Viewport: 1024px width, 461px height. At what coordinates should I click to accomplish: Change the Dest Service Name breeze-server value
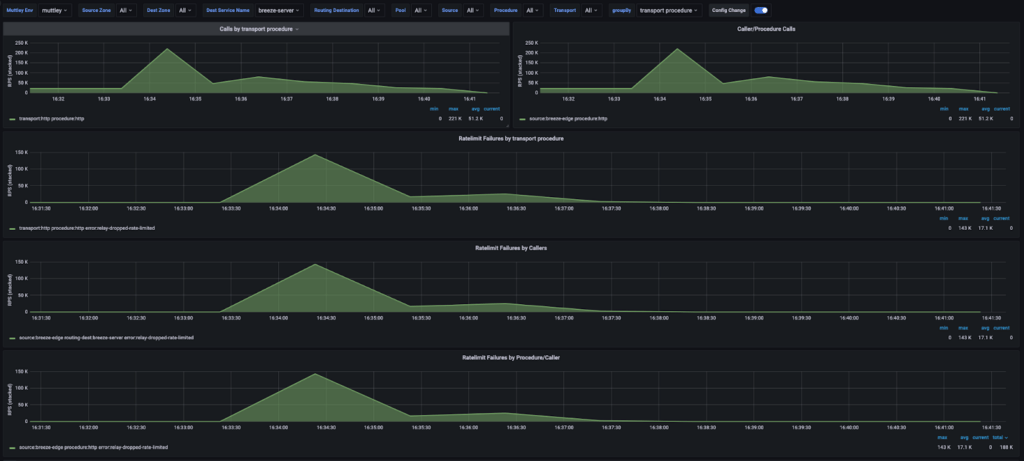point(279,10)
